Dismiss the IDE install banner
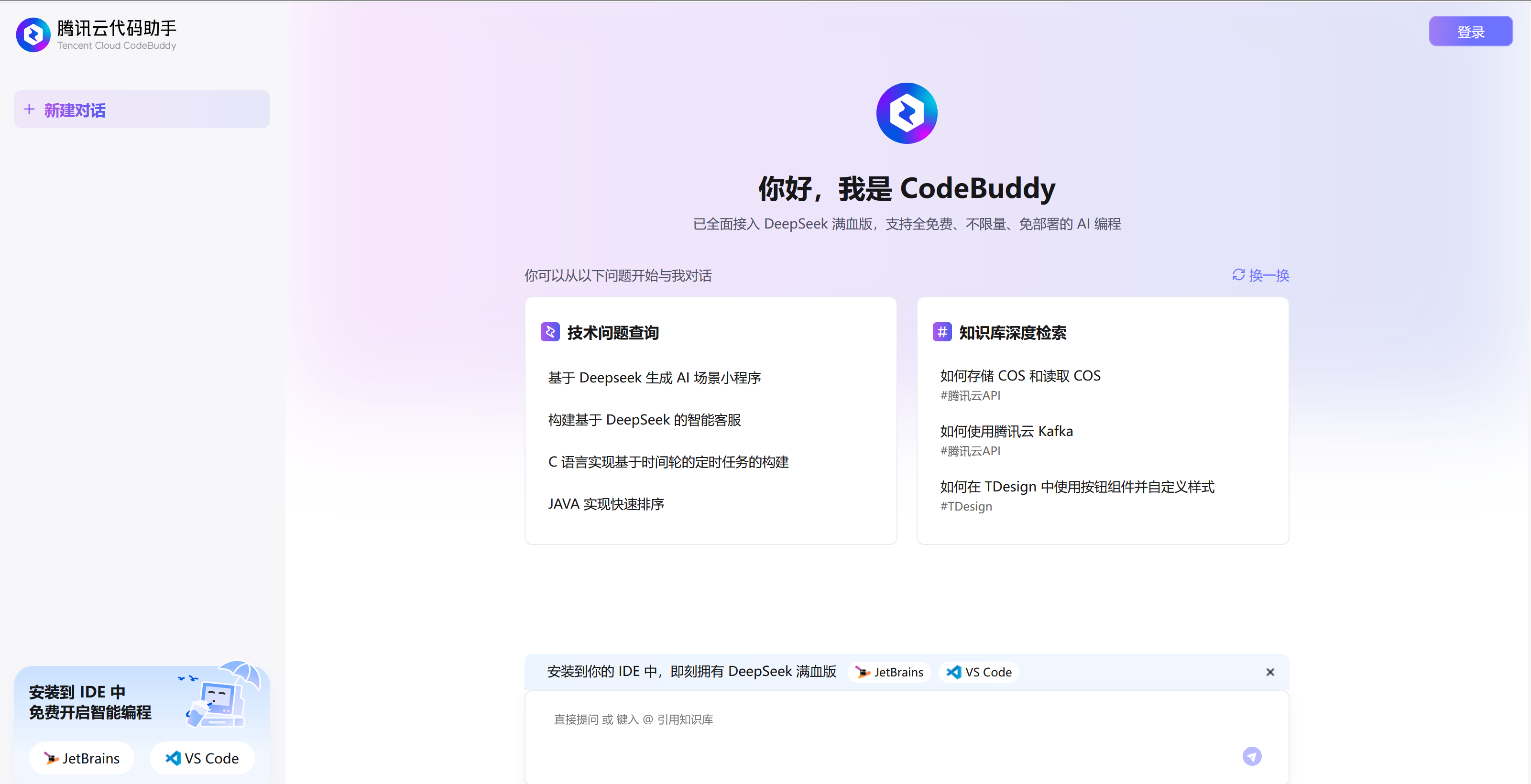Viewport: 1531px width, 784px height. pyautogui.click(x=1270, y=672)
